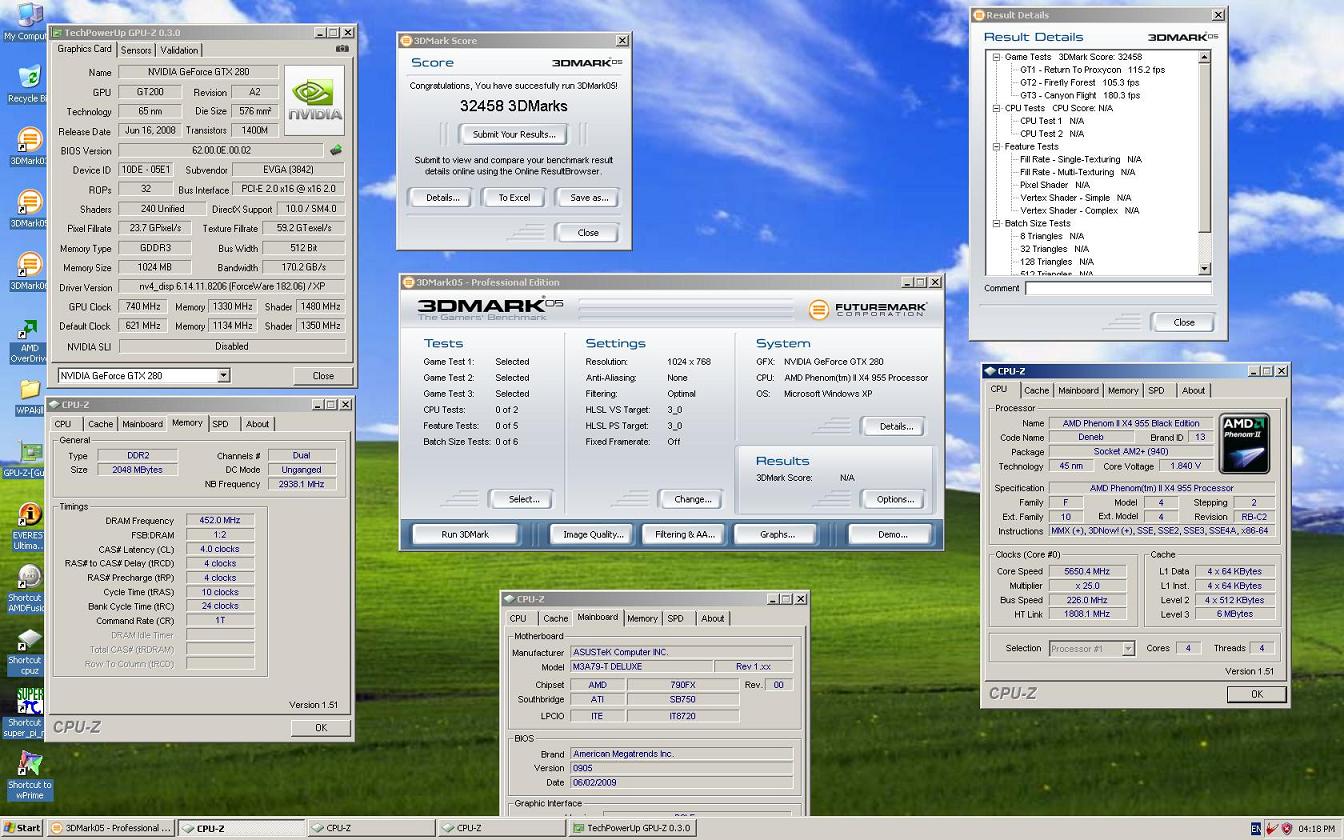This screenshot has height=840, width=1344.
Task: Switch to the Validation tab in GPU-Z
Action: pos(179,50)
